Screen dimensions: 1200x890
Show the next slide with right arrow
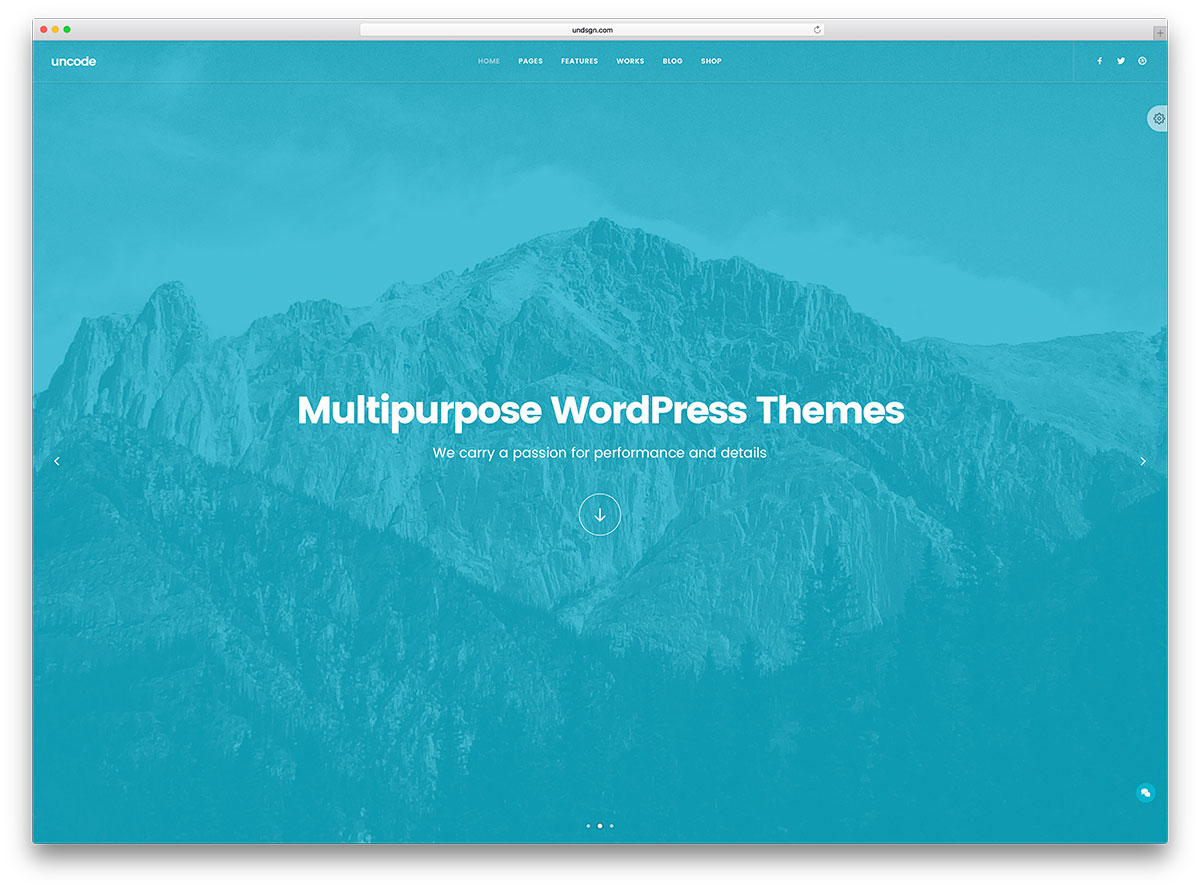pos(1143,461)
